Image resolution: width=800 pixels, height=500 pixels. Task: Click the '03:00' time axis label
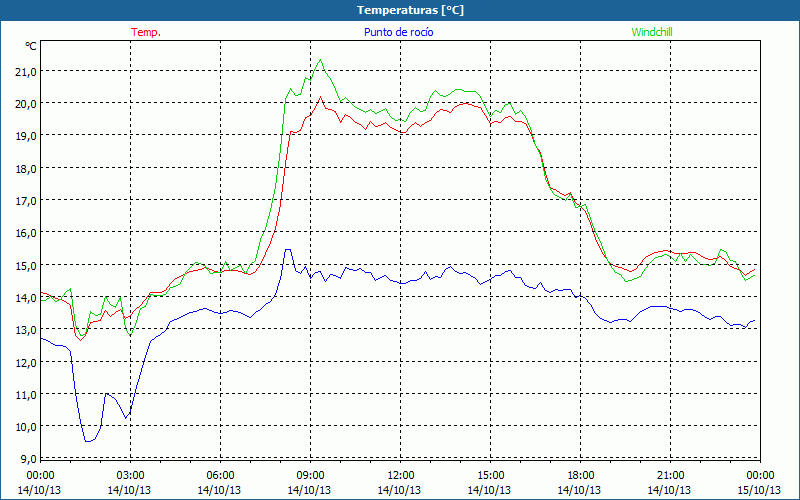[x=130, y=475]
